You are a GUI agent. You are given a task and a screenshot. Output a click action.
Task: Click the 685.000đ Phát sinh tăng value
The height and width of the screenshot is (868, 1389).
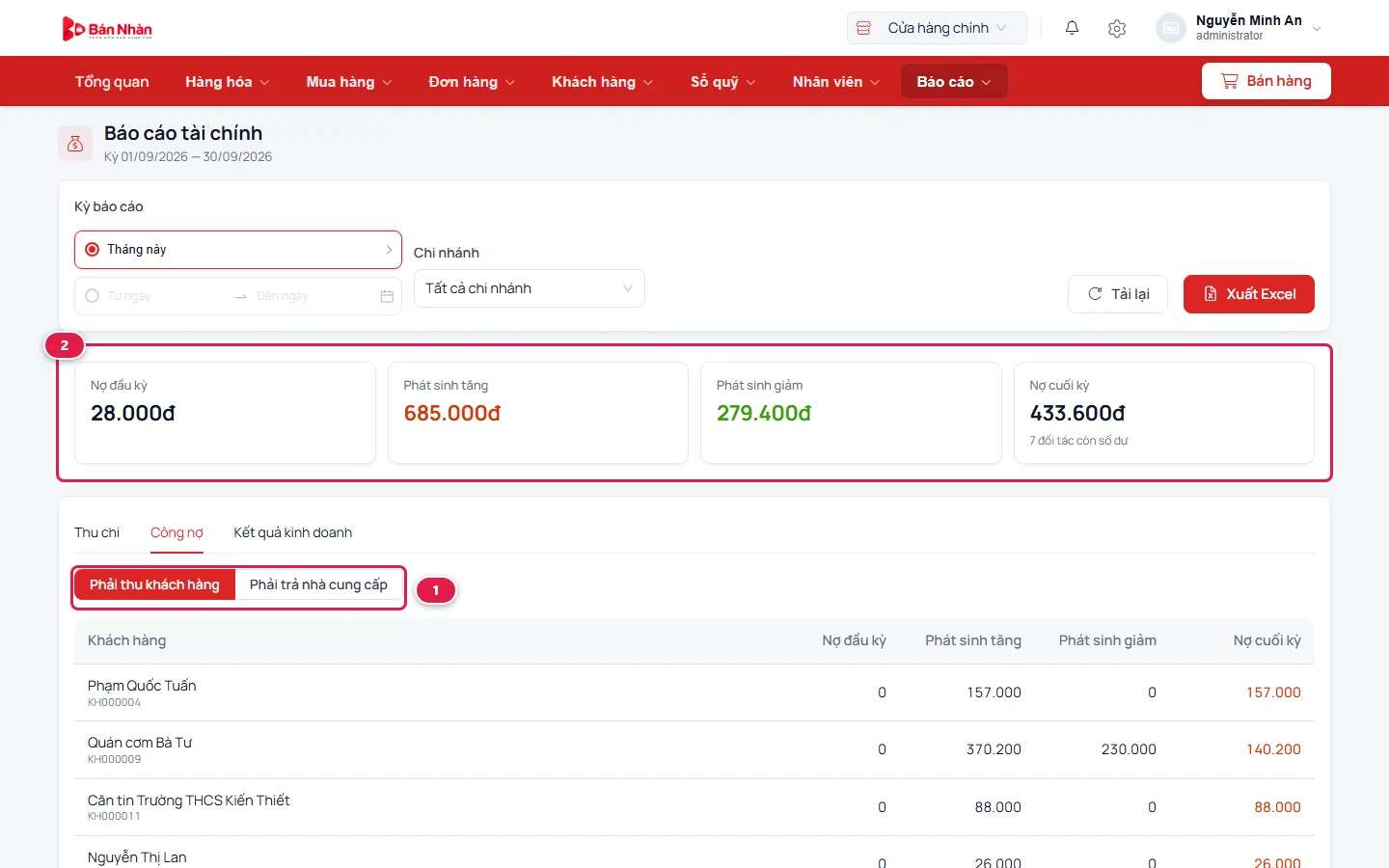(452, 414)
